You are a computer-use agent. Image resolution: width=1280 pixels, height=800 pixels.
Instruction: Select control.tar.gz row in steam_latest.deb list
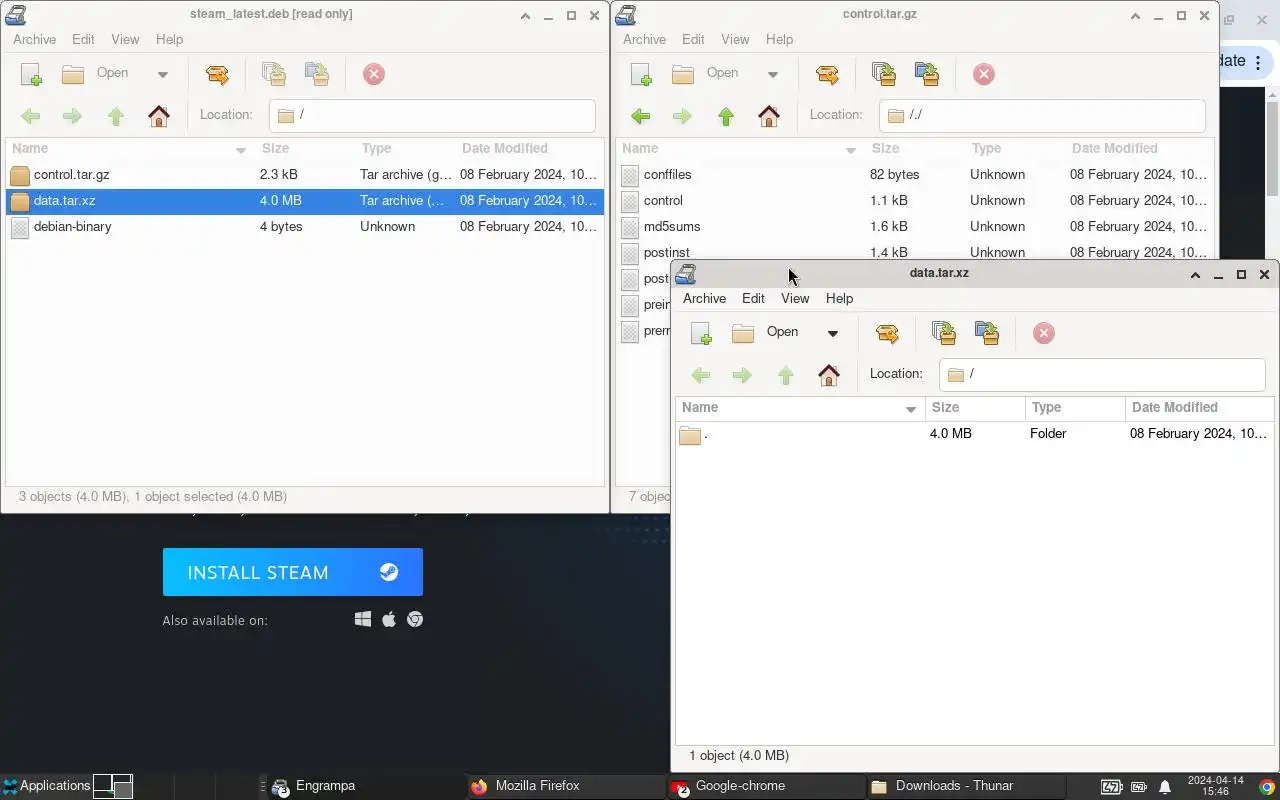pyautogui.click(x=305, y=174)
